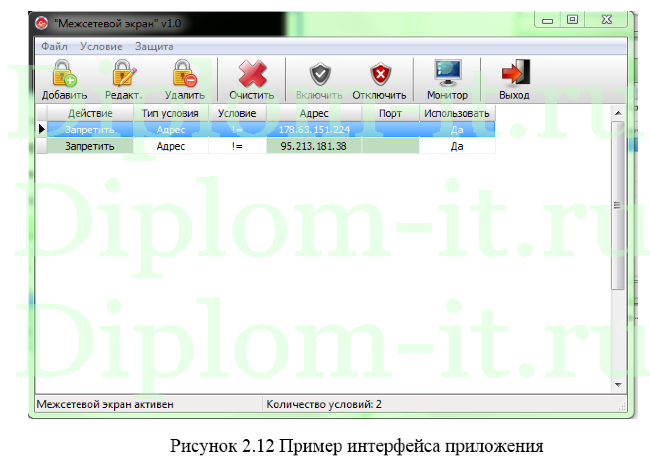This screenshot has width=650, height=460.
Task: Click the vertical scrollbar thumb
Action: click(617, 206)
